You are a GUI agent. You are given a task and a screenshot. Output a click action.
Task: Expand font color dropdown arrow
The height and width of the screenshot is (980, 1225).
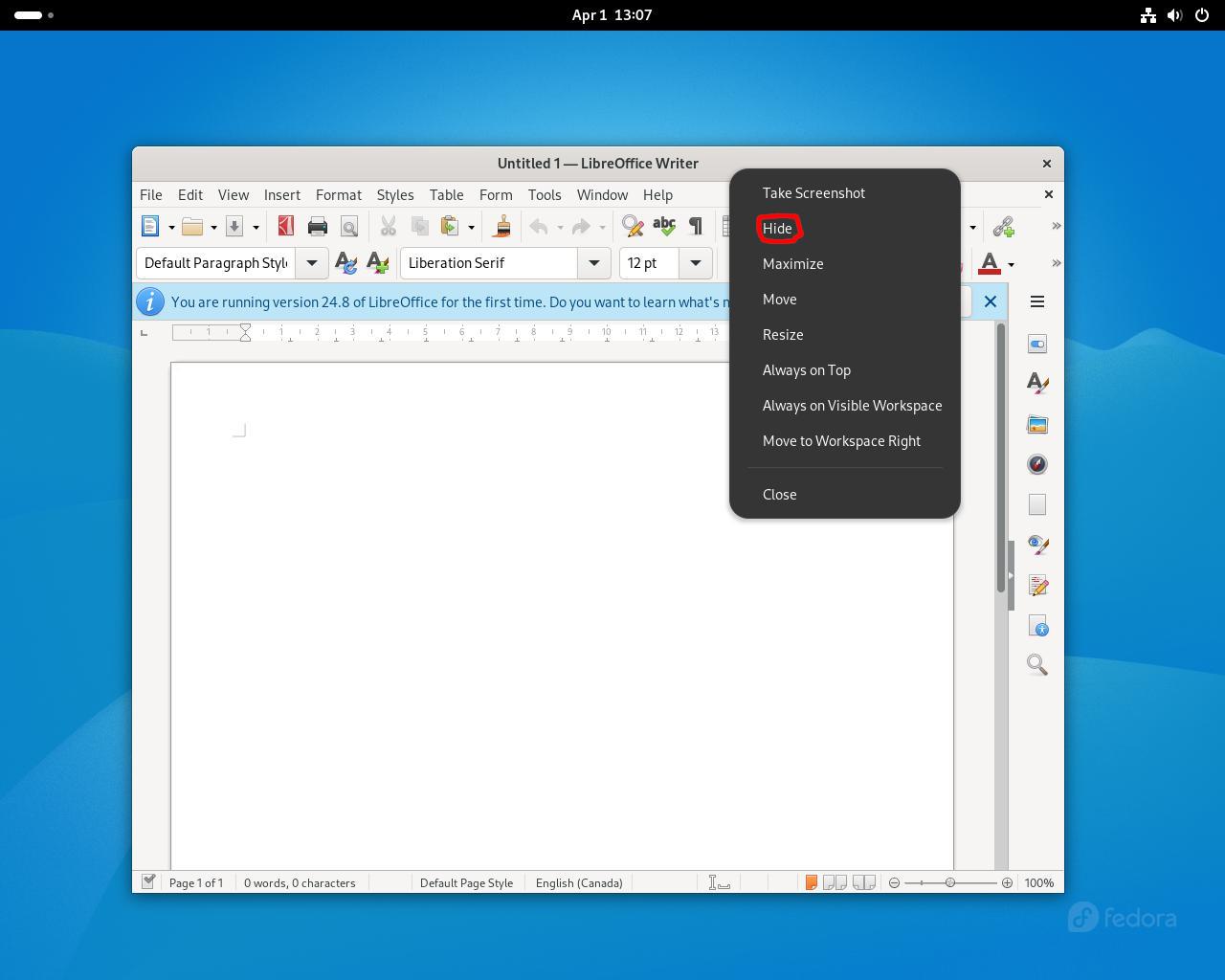[1011, 264]
